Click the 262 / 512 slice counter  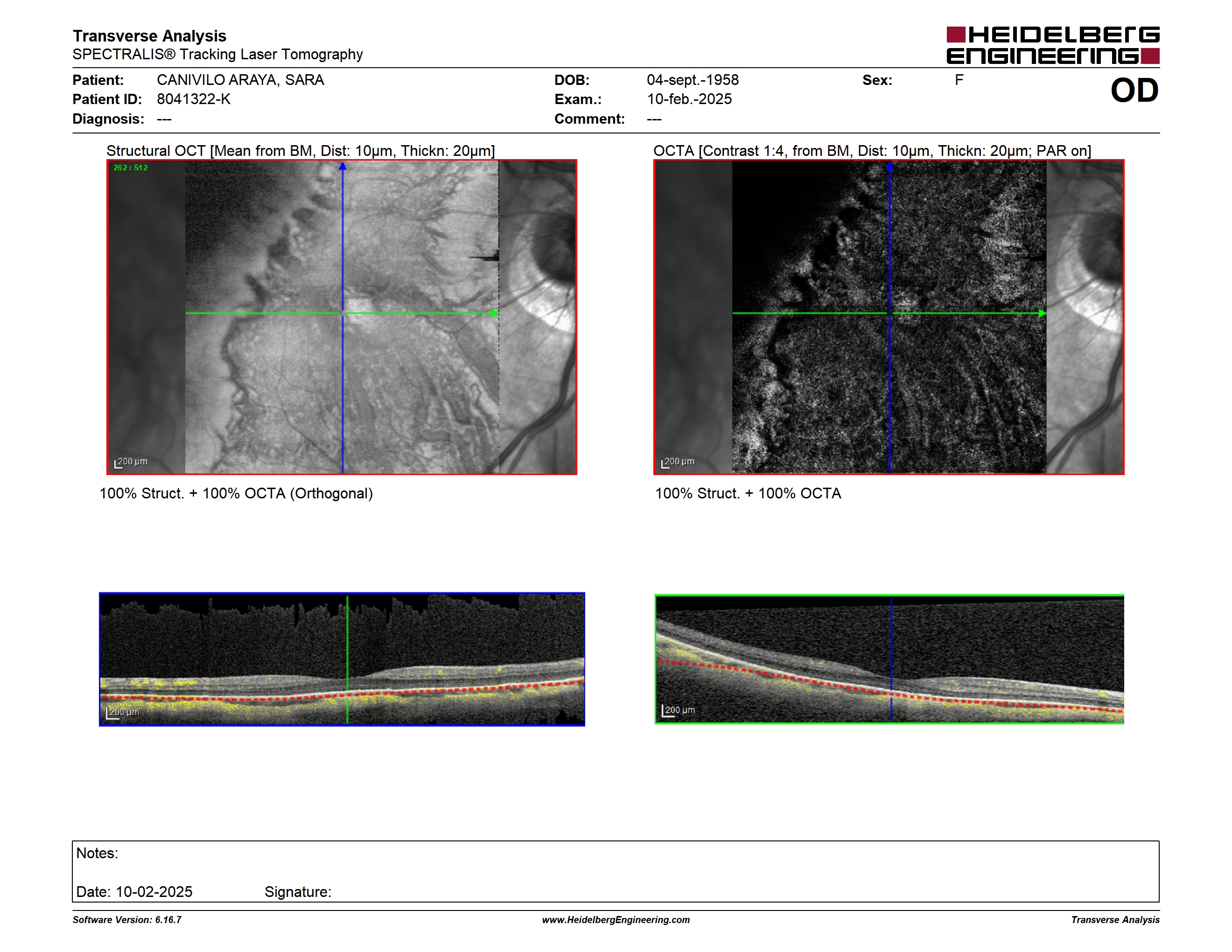point(130,168)
